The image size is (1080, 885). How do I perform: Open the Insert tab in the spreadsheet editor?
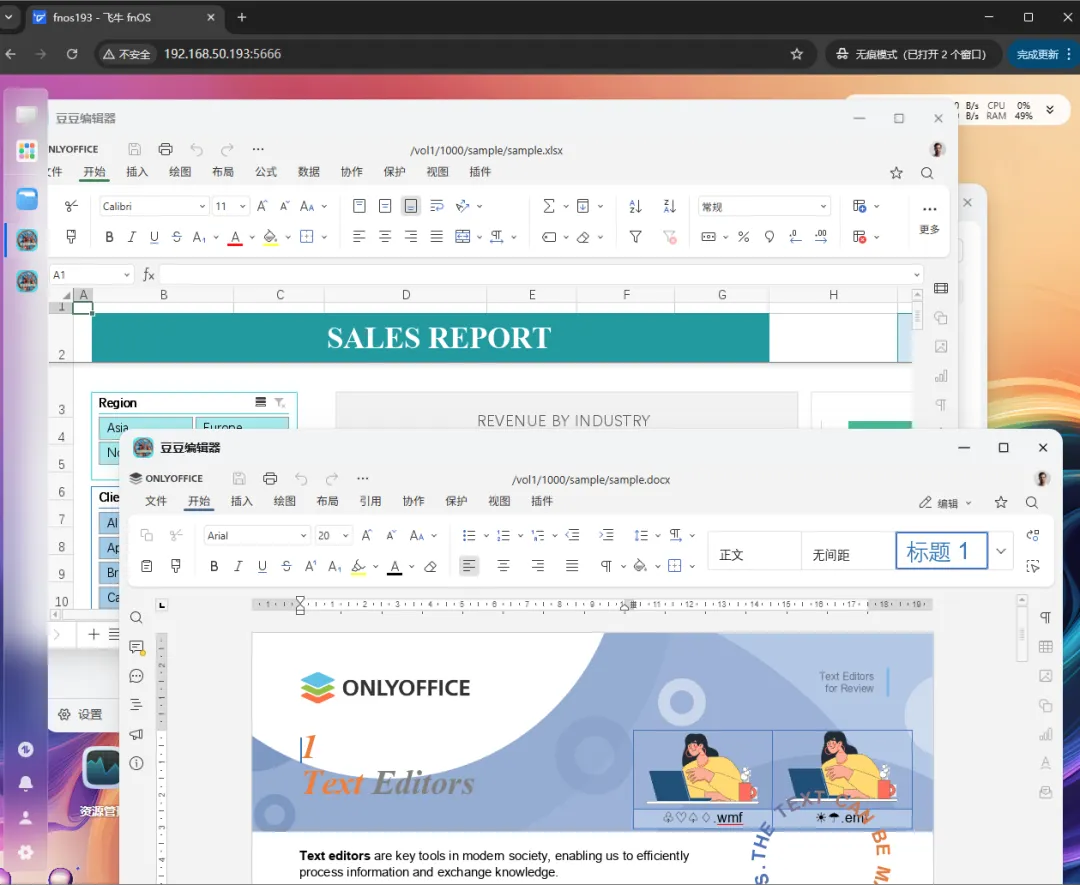point(137,172)
